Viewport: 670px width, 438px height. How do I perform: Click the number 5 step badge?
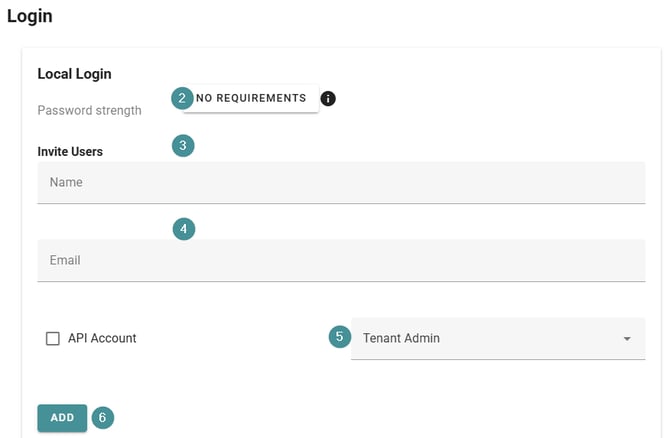(x=340, y=337)
